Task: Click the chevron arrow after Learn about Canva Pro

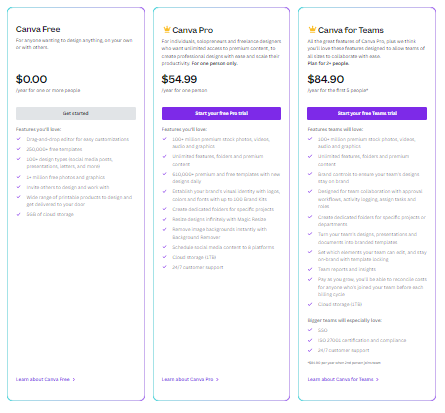Action: (x=217, y=379)
